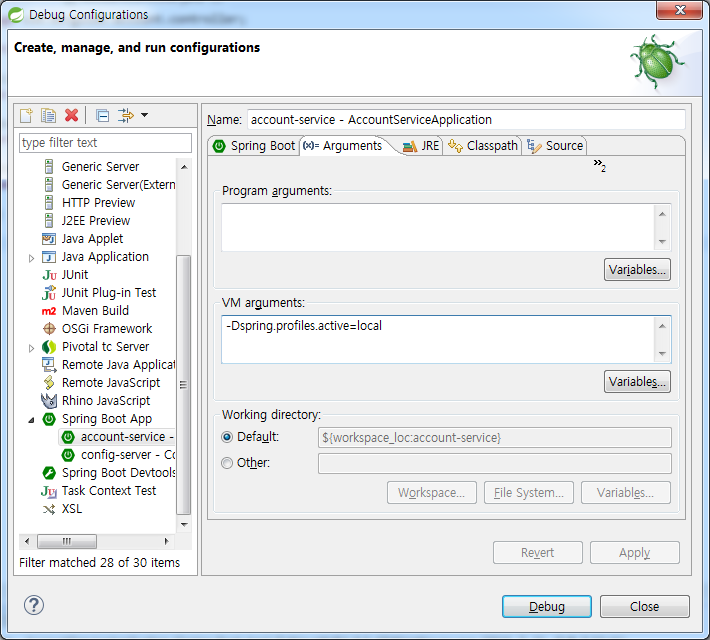
Task: Click the config-server configuration icon
Action: pyautogui.click(x=68, y=455)
